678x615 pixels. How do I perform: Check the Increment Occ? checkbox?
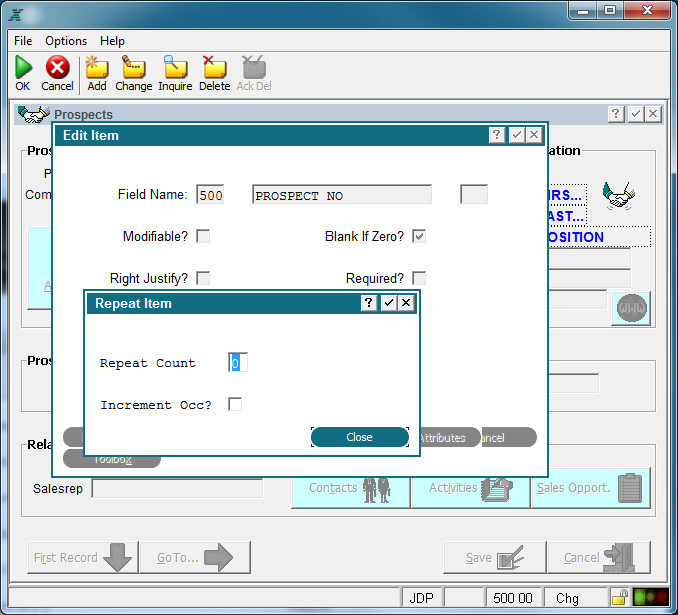tap(235, 404)
